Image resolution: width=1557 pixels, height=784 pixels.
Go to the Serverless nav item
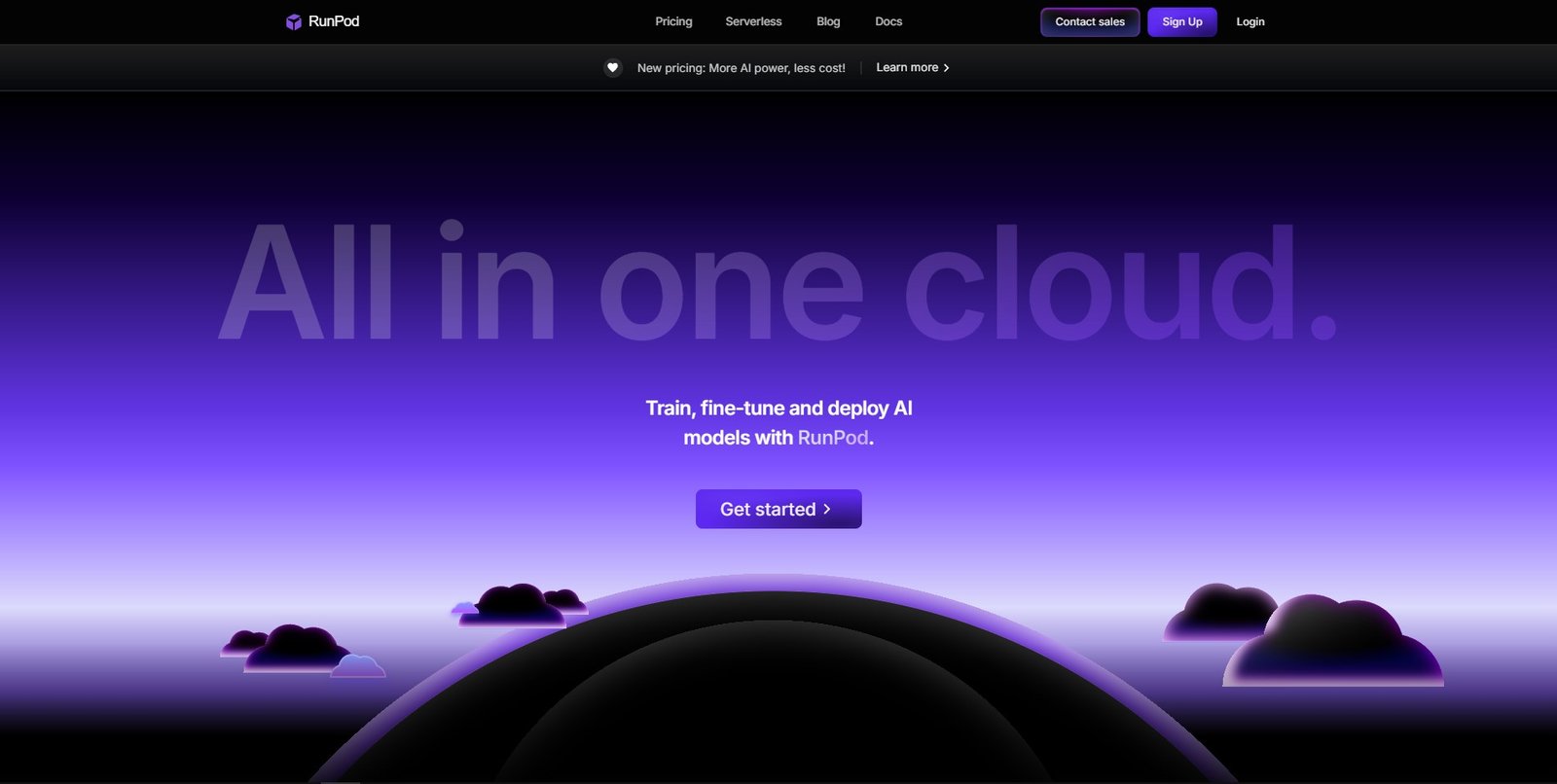753,21
